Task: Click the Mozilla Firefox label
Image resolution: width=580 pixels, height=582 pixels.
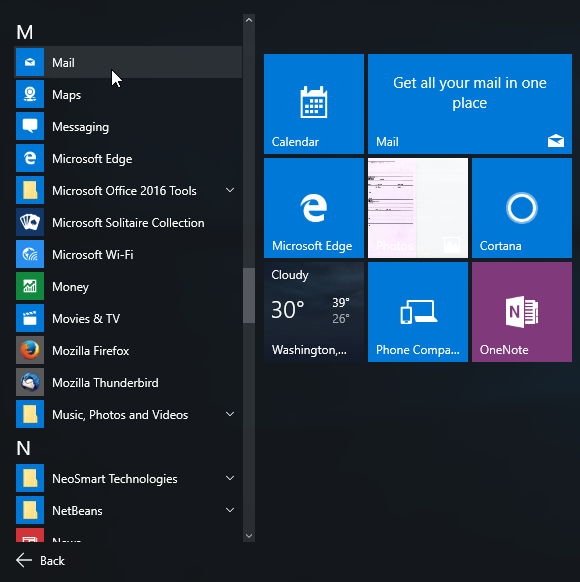Action: (x=91, y=351)
